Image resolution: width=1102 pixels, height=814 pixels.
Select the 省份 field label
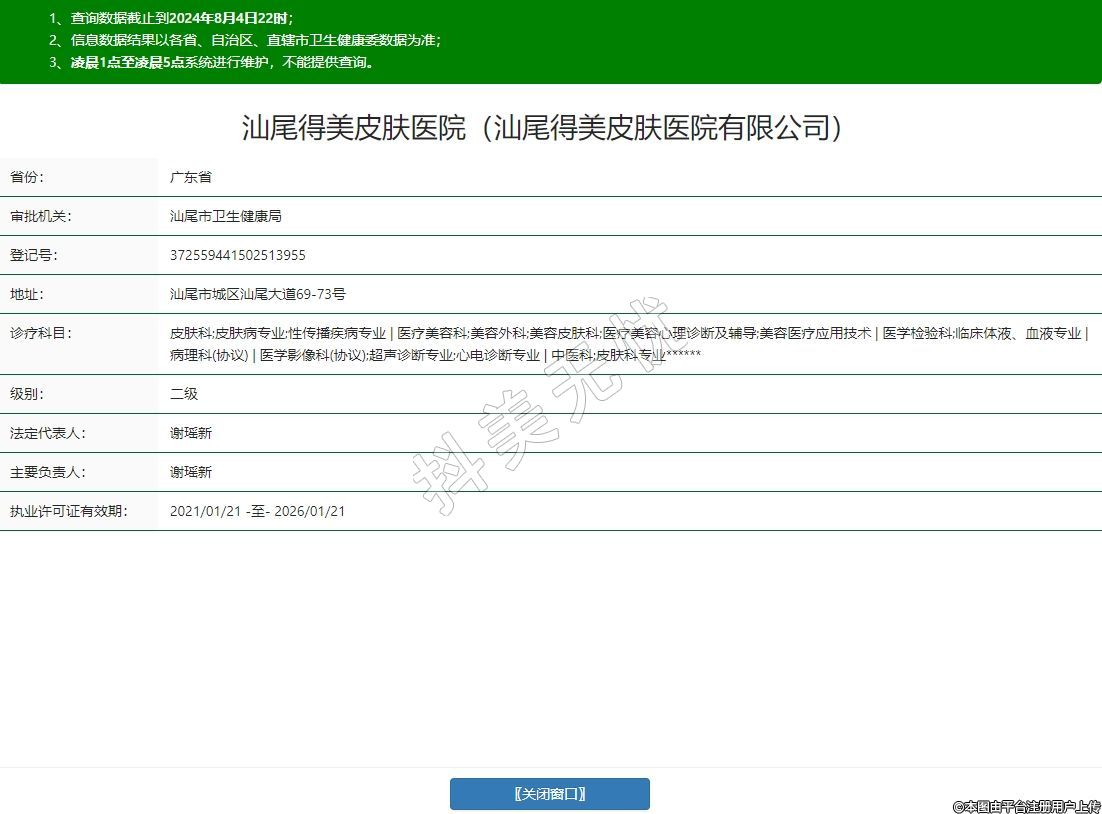(27, 177)
